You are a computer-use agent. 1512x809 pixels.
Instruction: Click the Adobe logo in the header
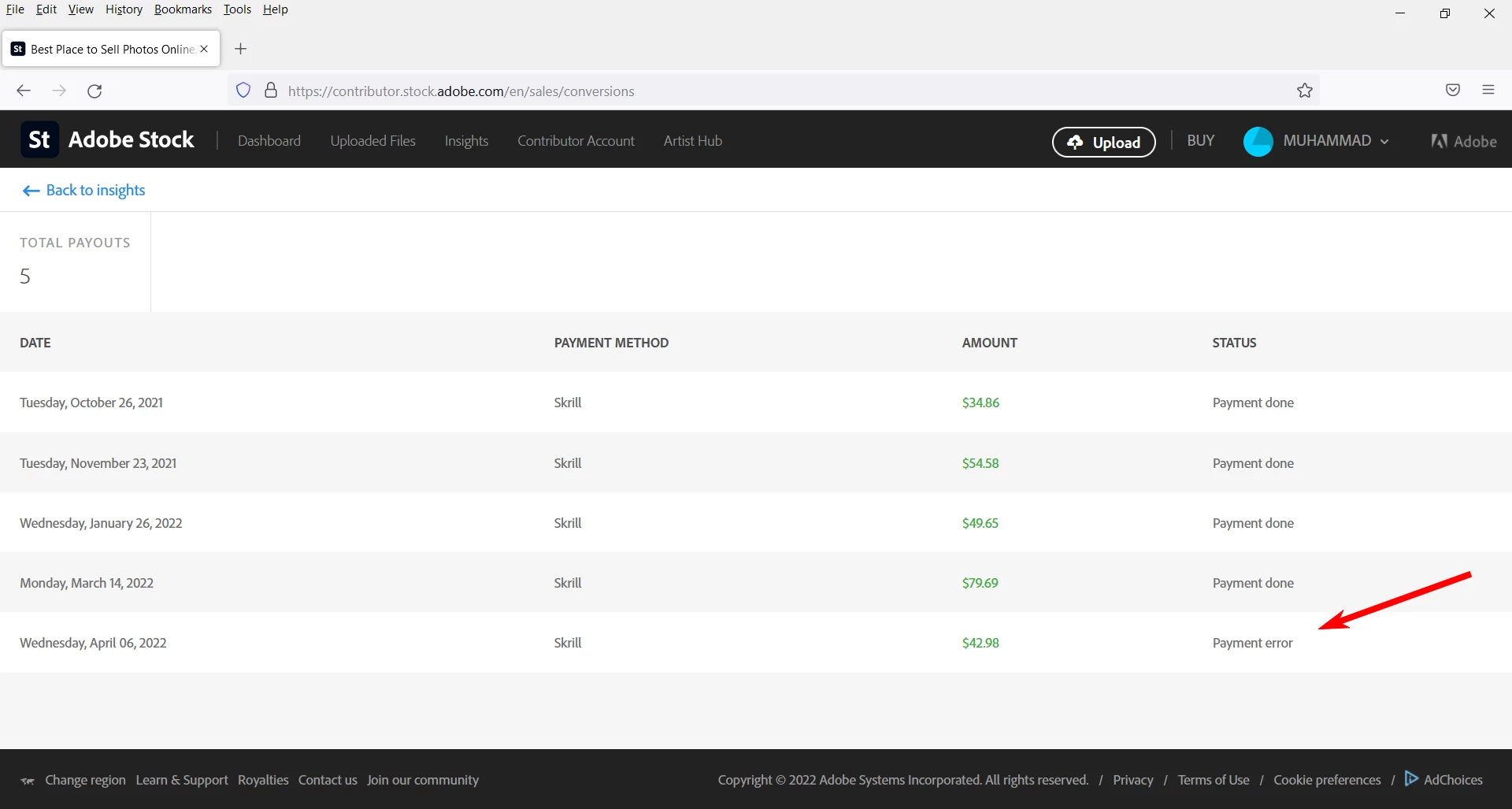coord(1464,142)
